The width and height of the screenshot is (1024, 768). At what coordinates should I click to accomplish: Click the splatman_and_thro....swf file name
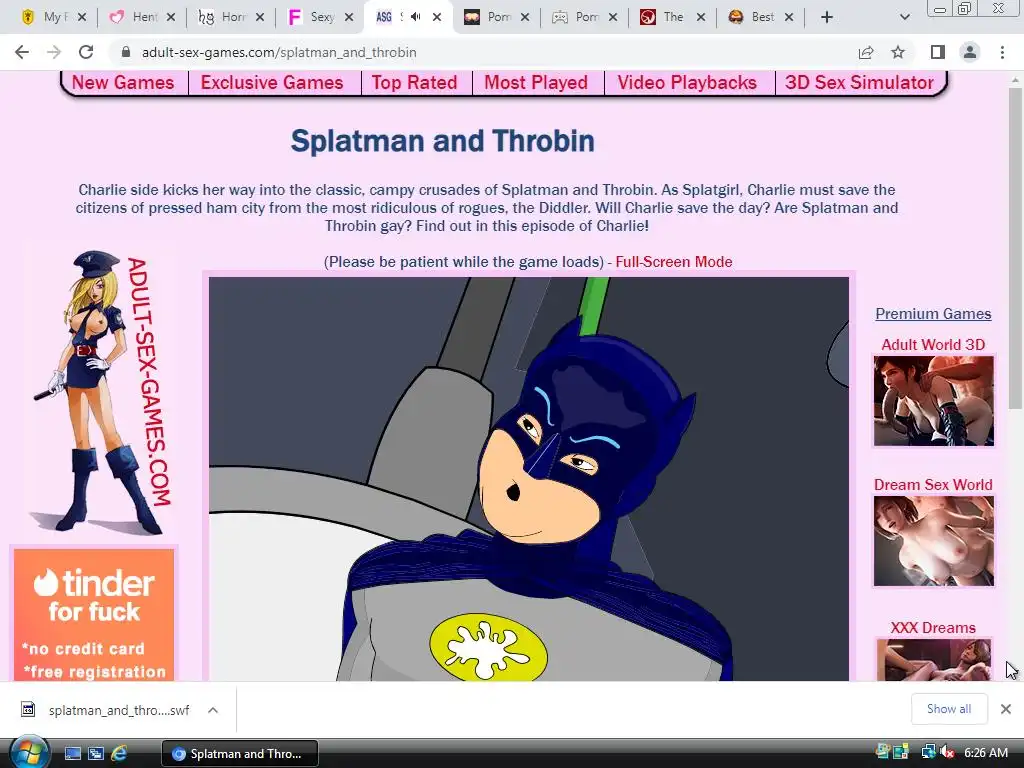point(119,710)
